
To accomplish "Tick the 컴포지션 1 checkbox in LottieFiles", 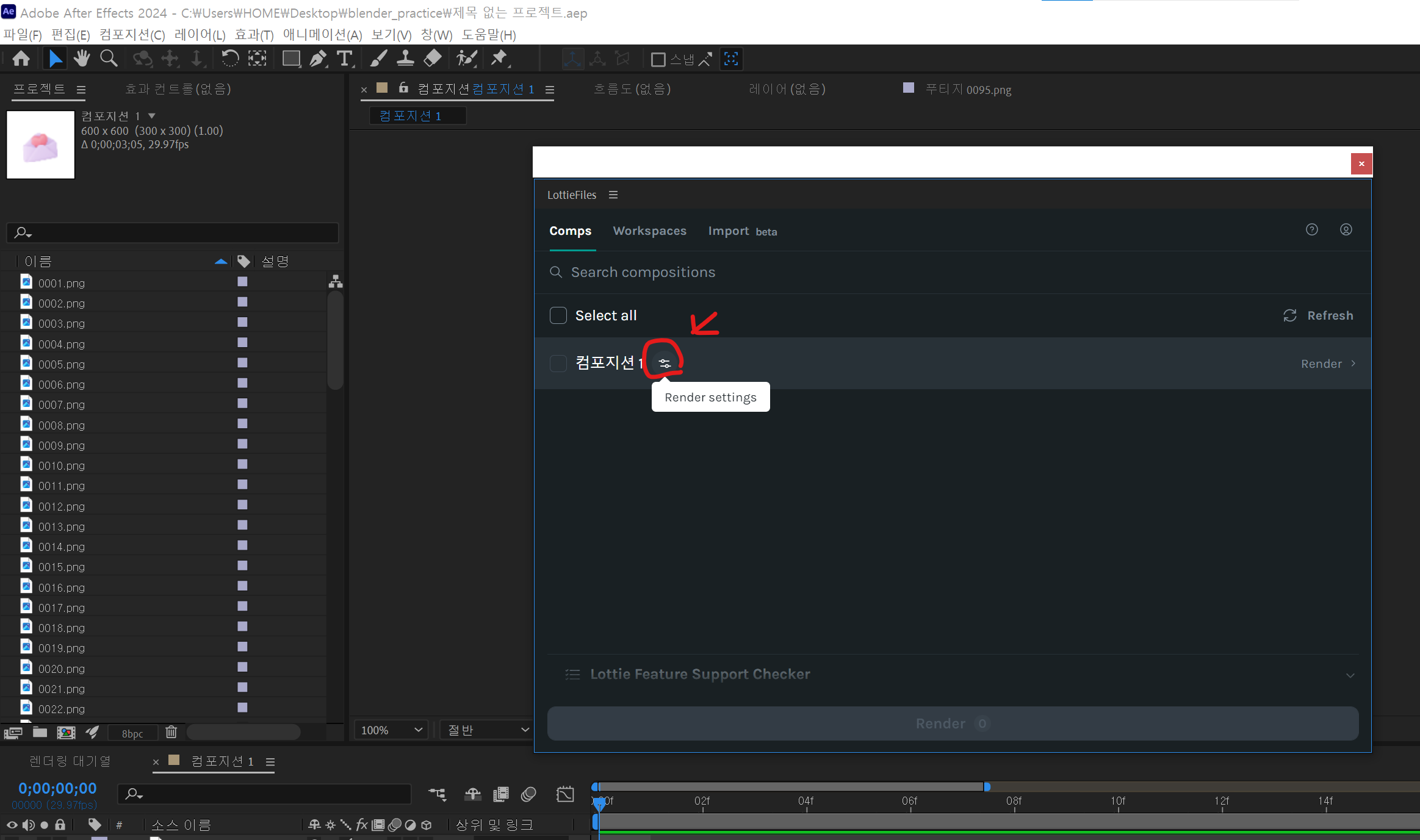I will [x=558, y=364].
